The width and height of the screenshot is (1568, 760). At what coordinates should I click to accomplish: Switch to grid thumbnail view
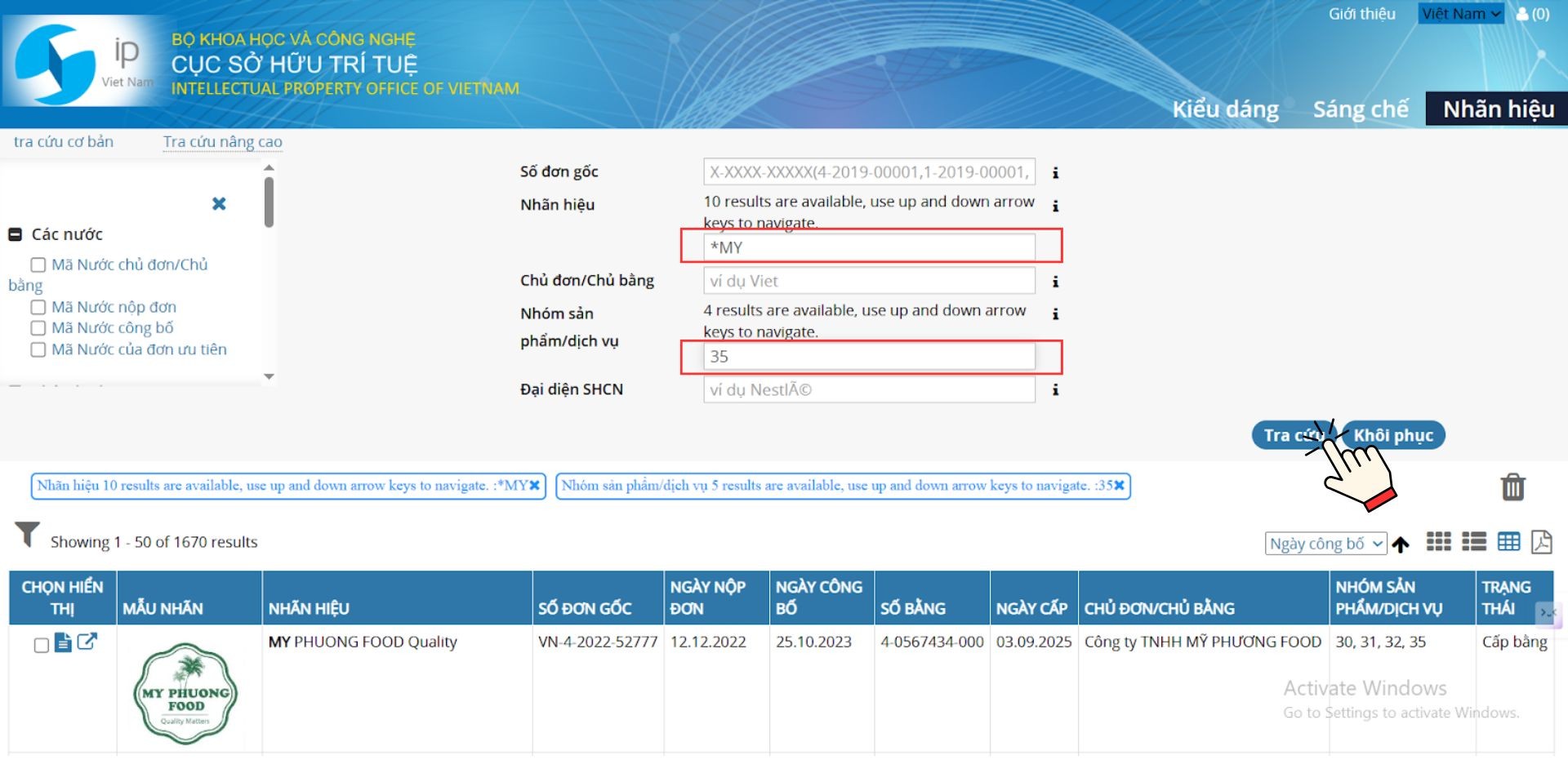pyautogui.click(x=1438, y=542)
